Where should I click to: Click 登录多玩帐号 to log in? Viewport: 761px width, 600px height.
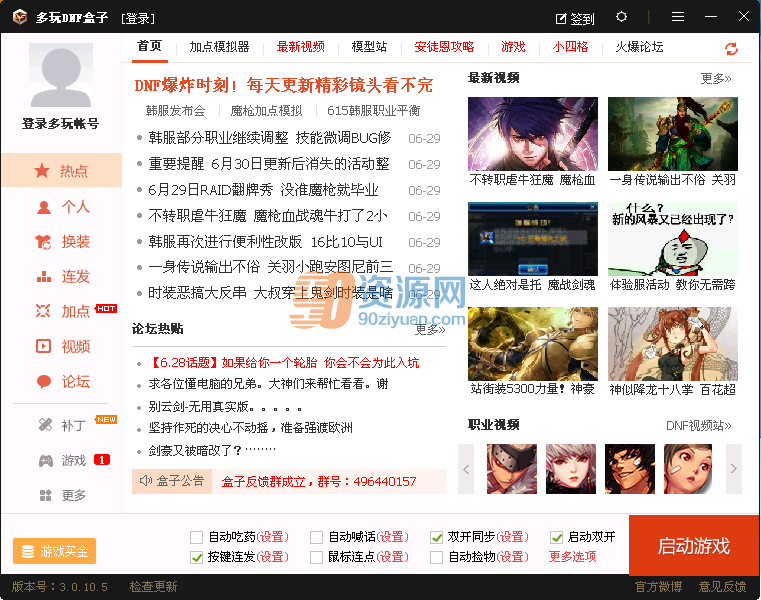61,124
